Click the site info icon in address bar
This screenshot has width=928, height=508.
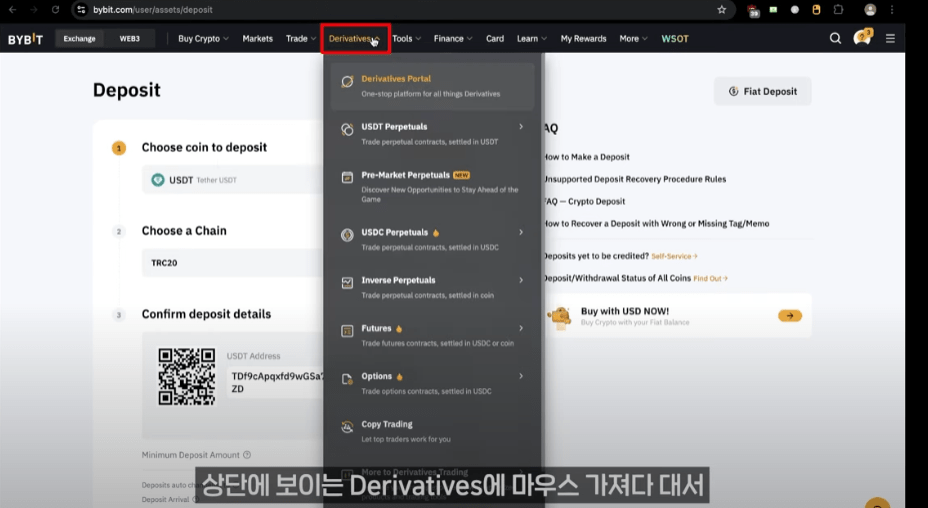point(82,9)
